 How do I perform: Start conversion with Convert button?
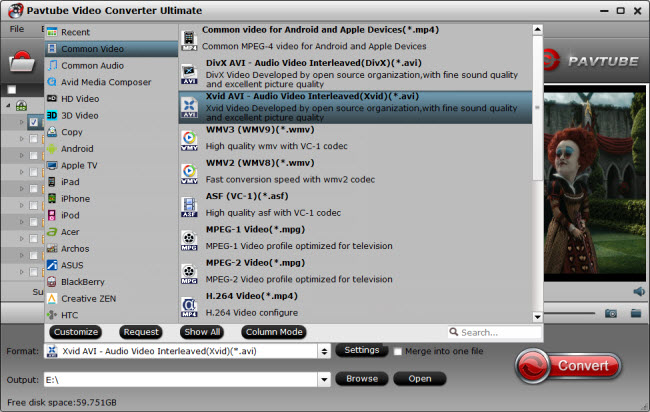pyautogui.click(x=568, y=366)
